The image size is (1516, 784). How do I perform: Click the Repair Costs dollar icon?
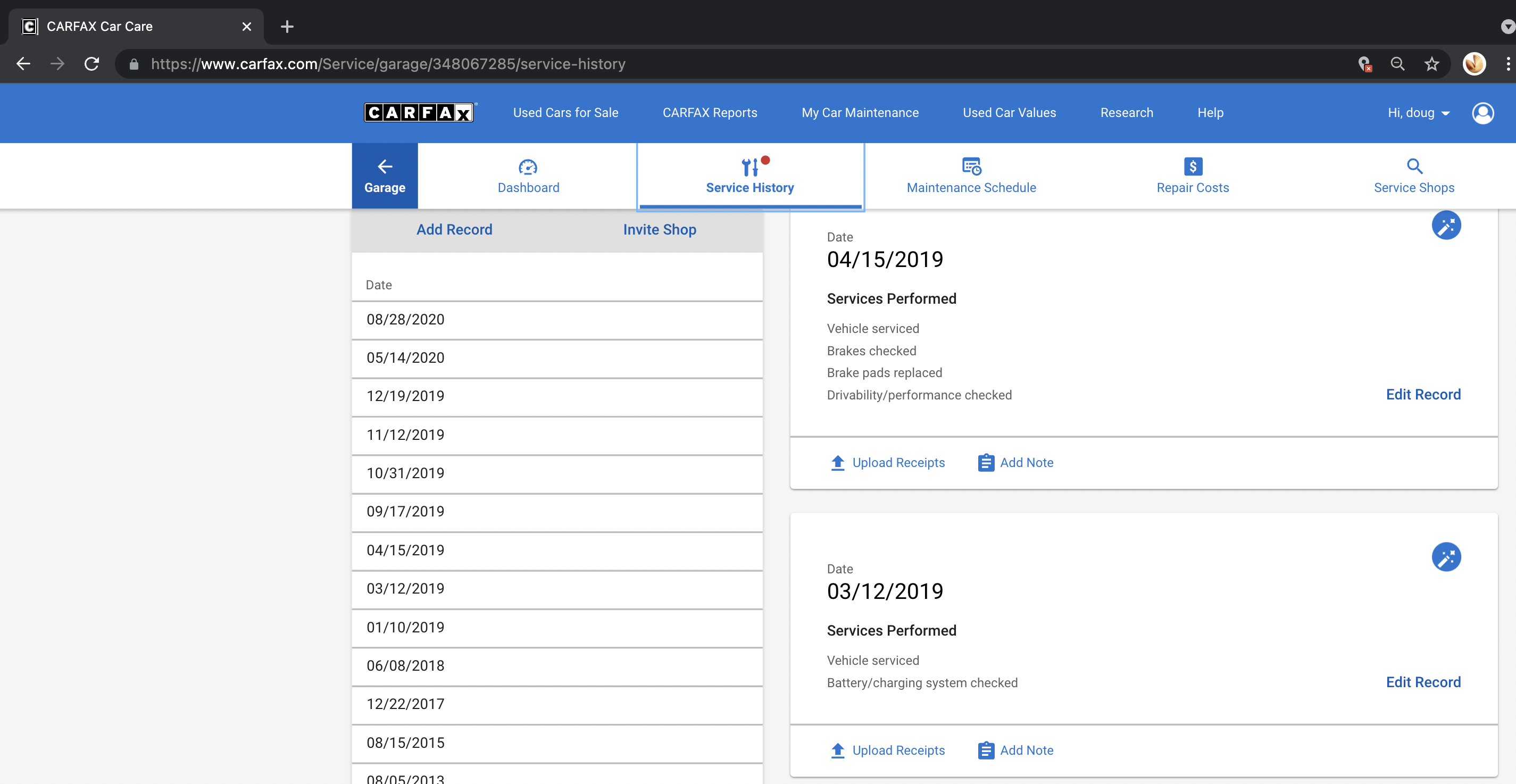pos(1193,166)
